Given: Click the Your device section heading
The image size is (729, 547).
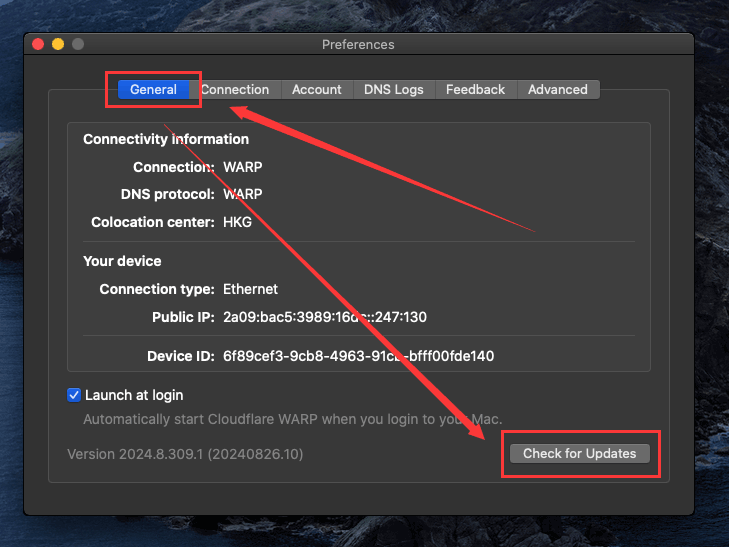Looking at the screenshot, I should click(x=122, y=261).
